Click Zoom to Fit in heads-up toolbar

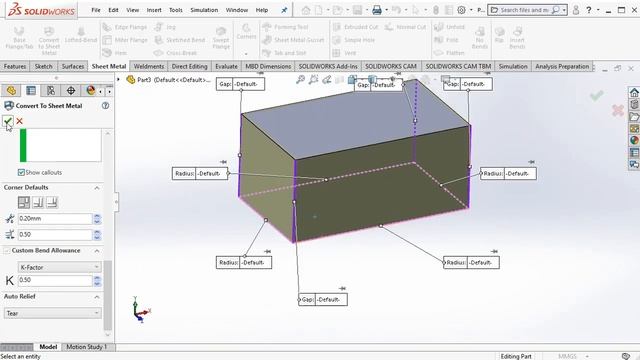click(x=300, y=80)
